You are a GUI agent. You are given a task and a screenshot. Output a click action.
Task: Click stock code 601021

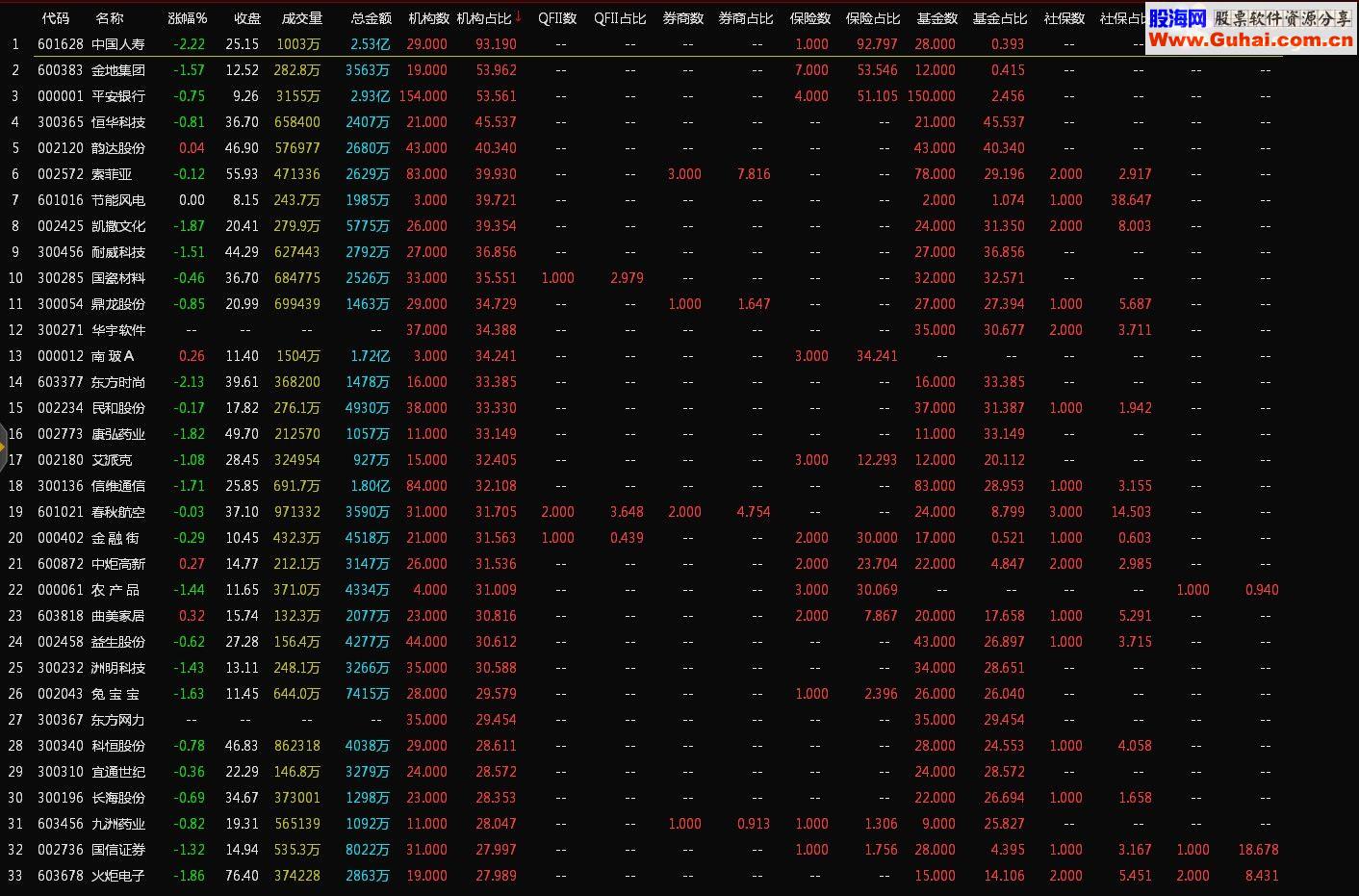point(61,512)
